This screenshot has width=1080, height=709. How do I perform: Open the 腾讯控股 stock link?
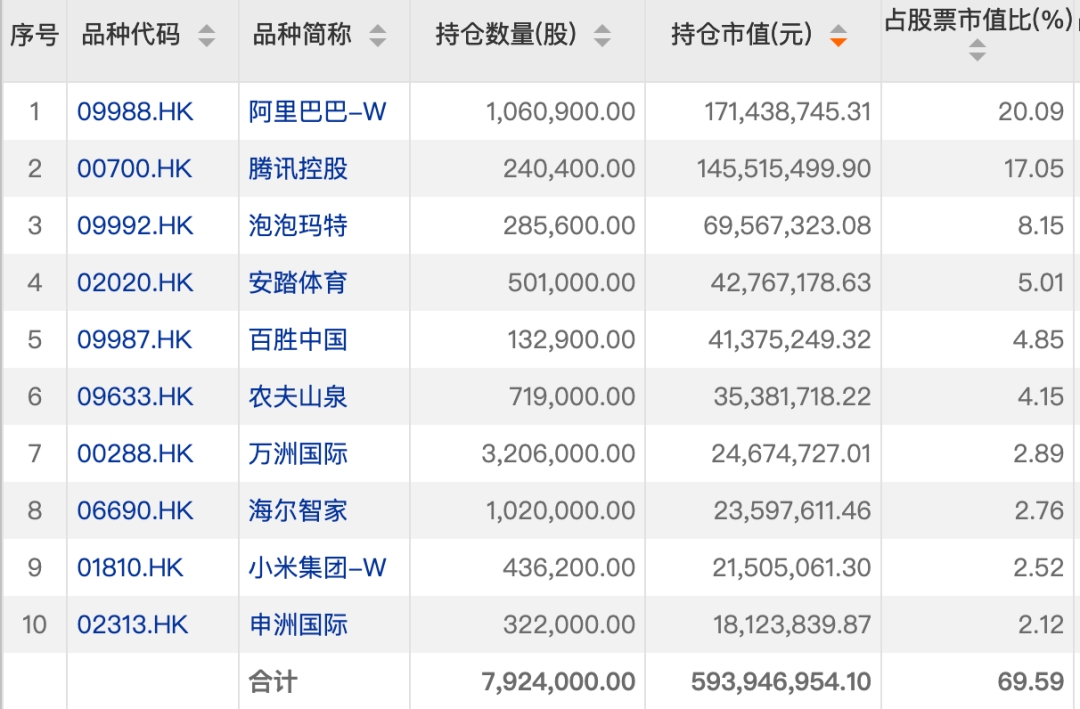[x=298, y=169]
